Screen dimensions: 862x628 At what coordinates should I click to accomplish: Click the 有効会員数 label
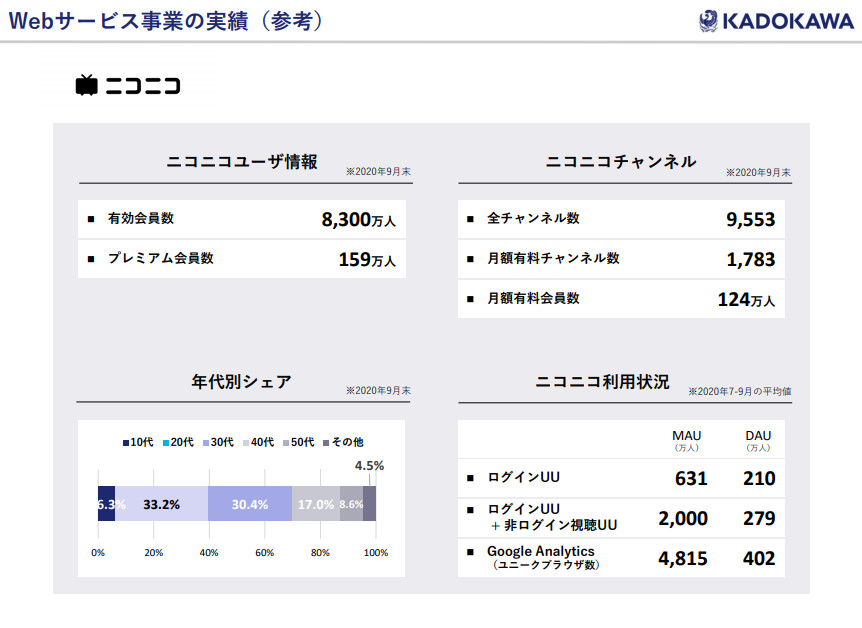tap(141, 218)
